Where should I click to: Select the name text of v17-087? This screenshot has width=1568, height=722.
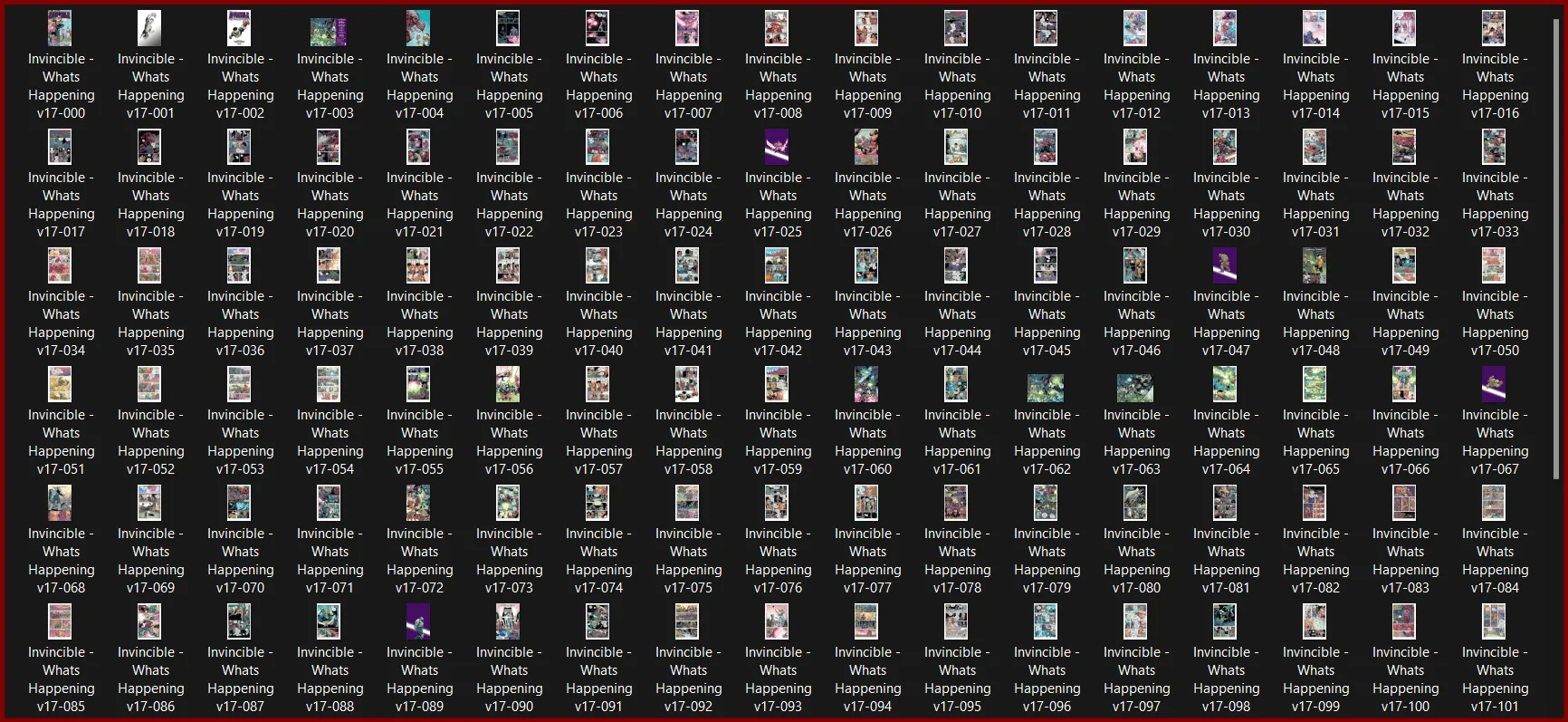241,679
